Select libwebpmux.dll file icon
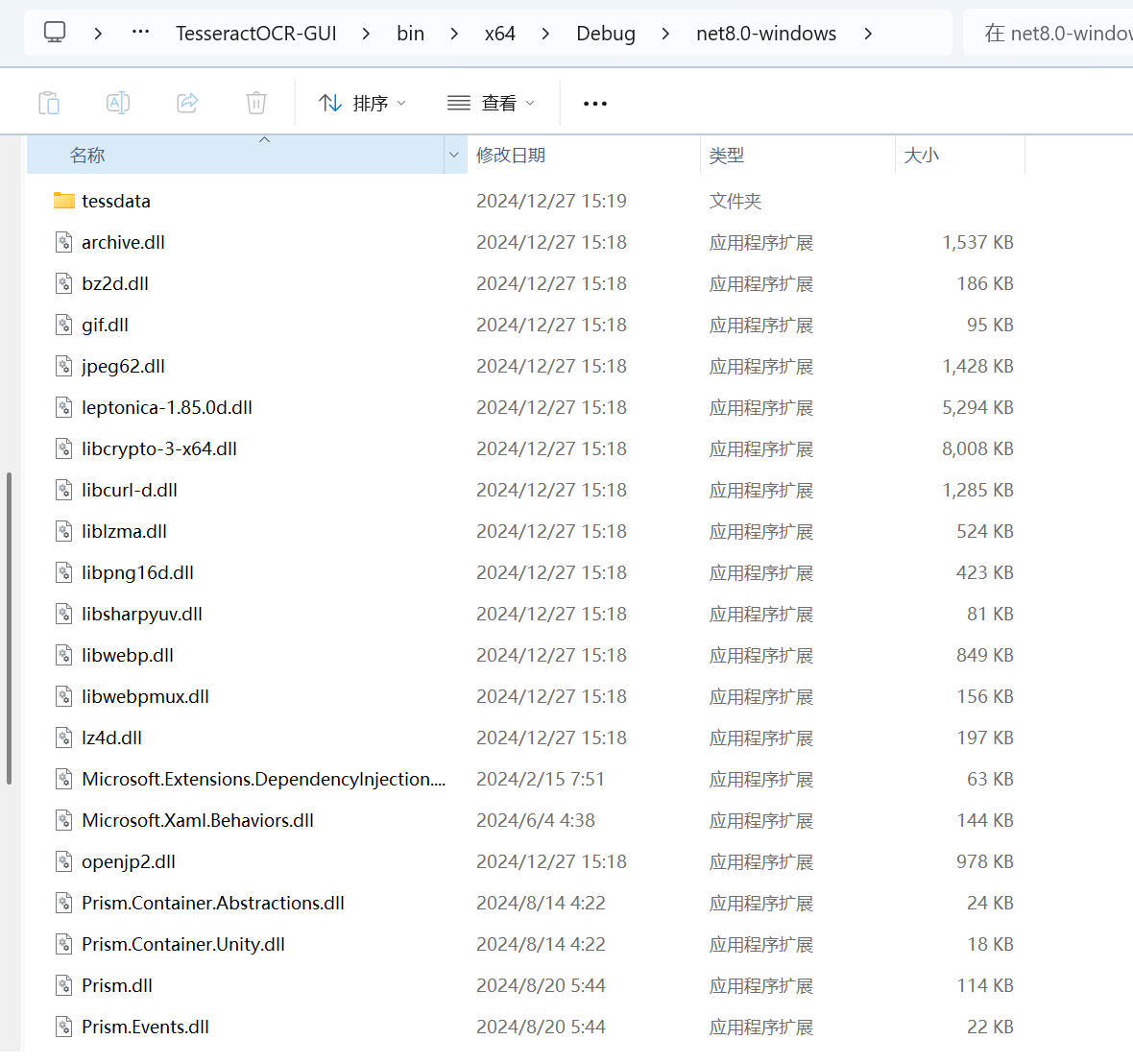 [64, 696]
